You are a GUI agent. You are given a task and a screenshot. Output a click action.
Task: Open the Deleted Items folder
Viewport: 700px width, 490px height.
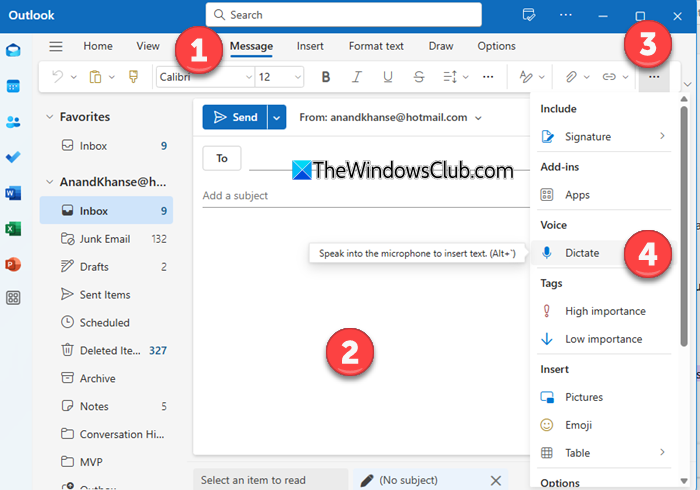[x=106, y=350]
